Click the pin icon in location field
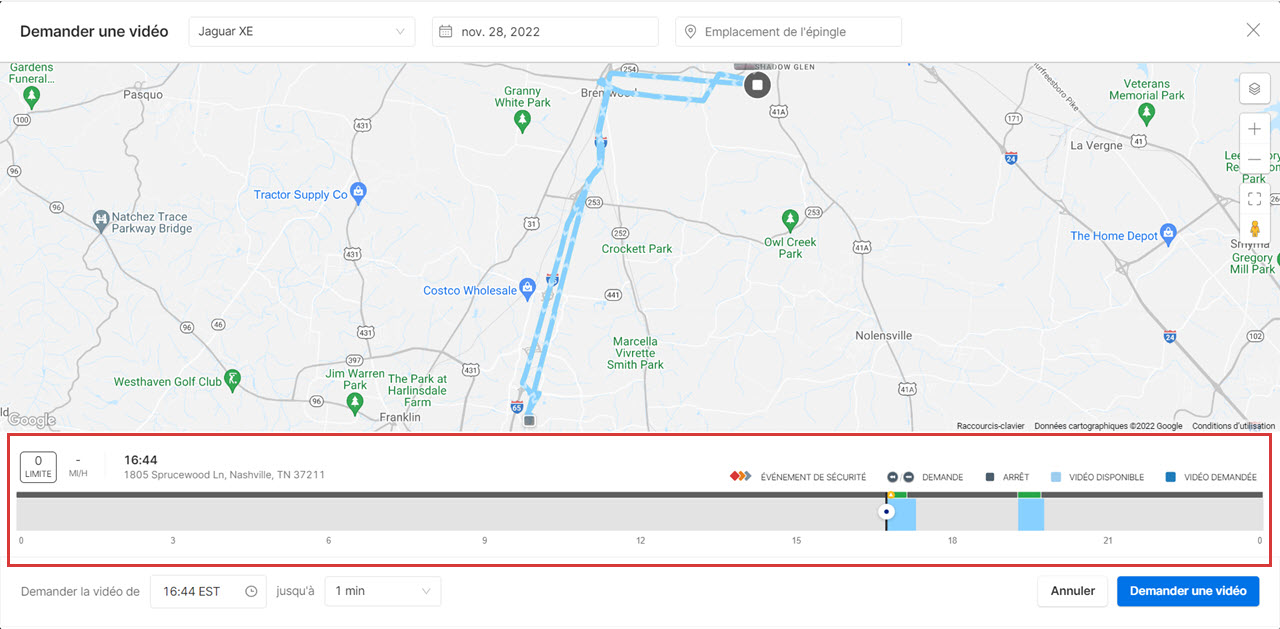Image resolution: width=1280 pixels, height=629 pixels. click(690, 32)
